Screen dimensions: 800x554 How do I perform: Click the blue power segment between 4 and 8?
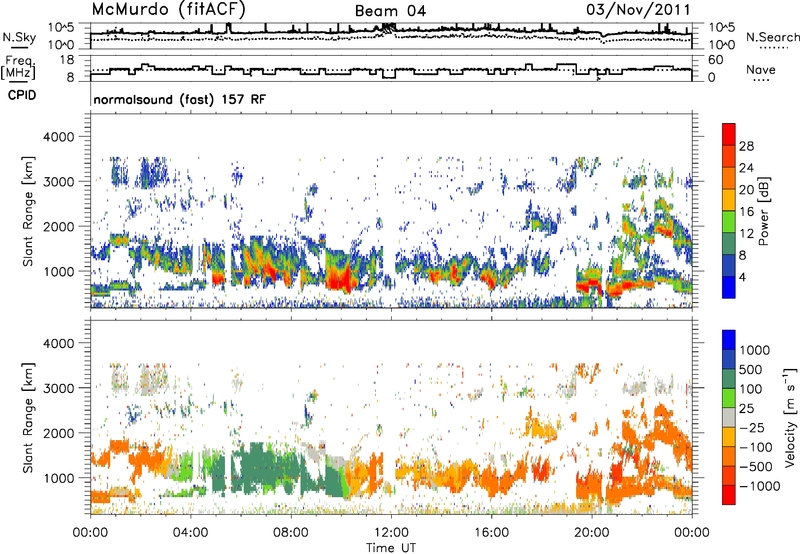click(x=729, y=265)
